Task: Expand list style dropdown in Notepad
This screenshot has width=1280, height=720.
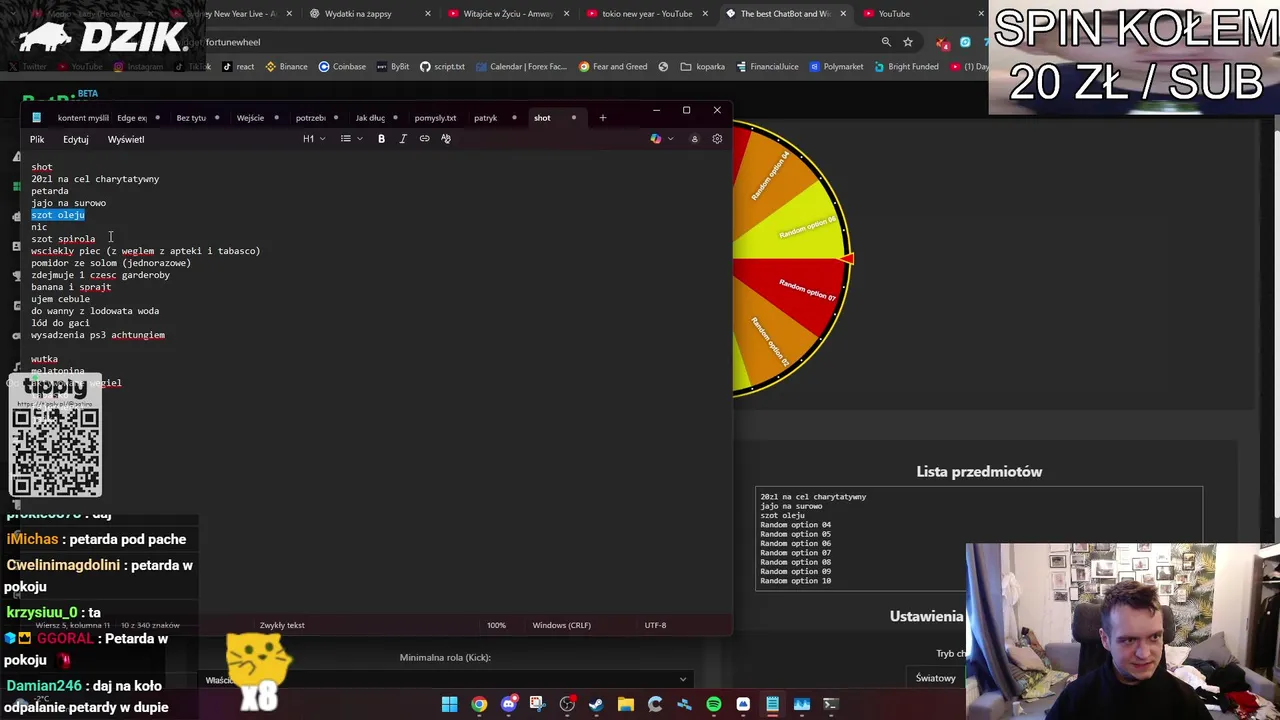Action: point(351,139)
